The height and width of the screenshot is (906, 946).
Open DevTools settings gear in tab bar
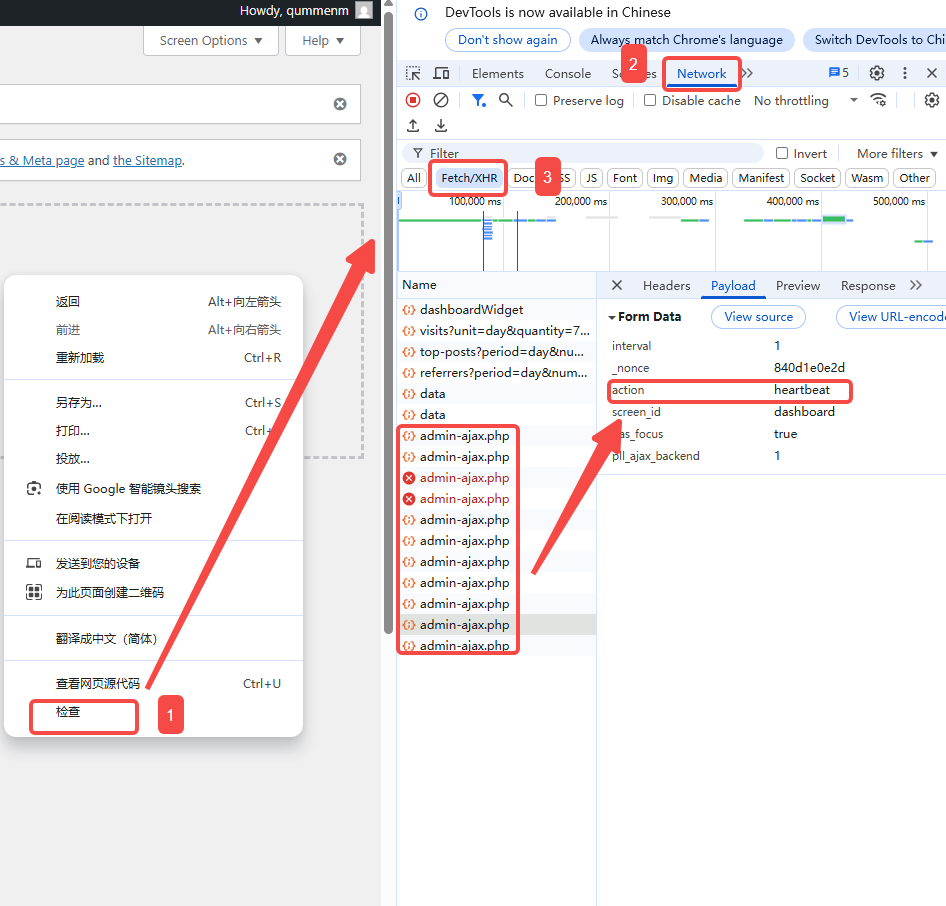point(877,73)
